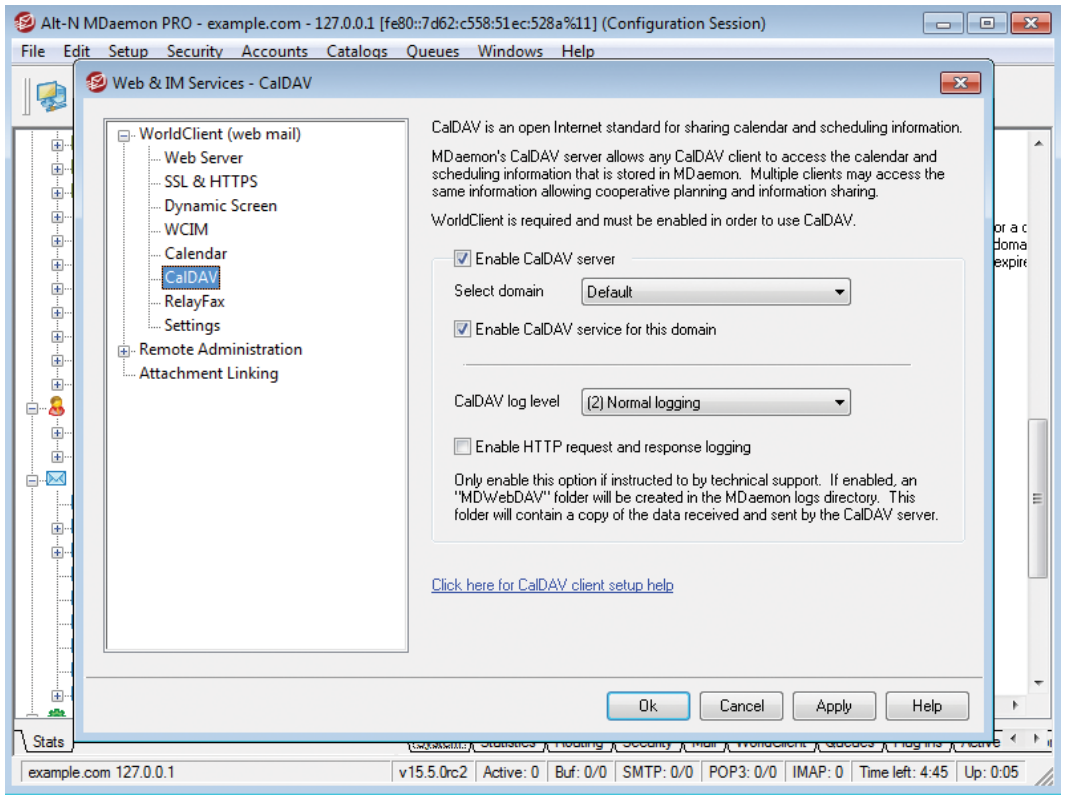Select Settings in the tree
Viewport: 1067px width, 799px height.
coord(192,325)
